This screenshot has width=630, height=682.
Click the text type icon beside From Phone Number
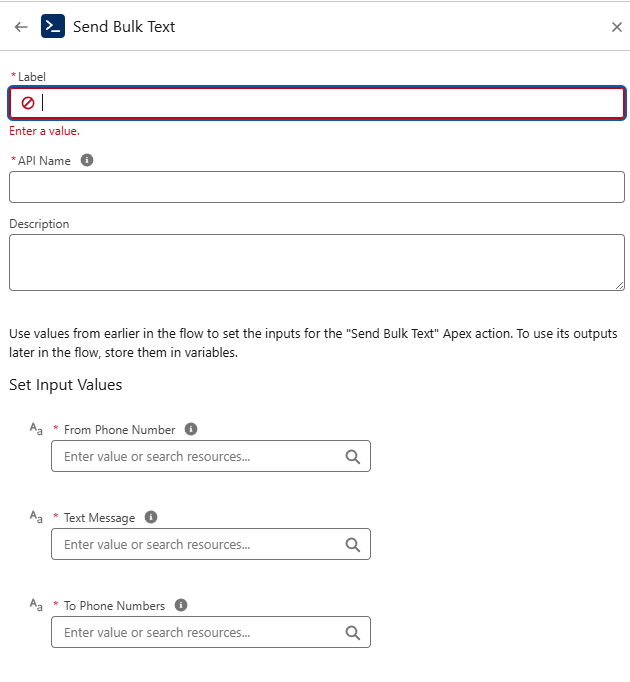click(36, 430)
